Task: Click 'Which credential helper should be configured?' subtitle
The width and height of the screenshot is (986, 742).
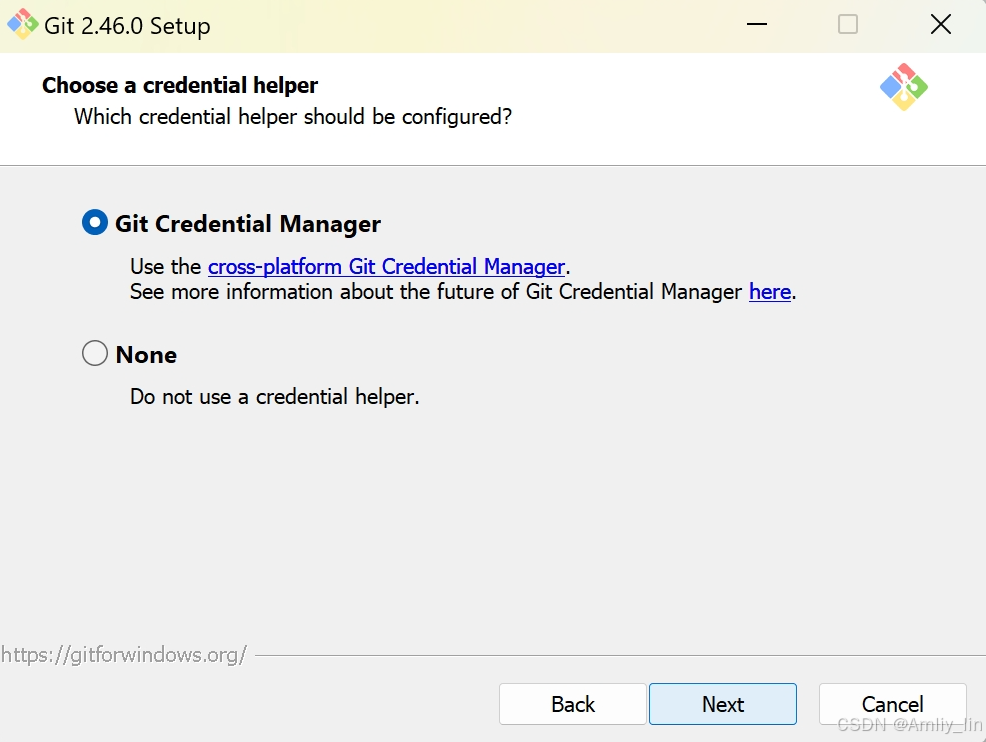Action: [293, 117]
